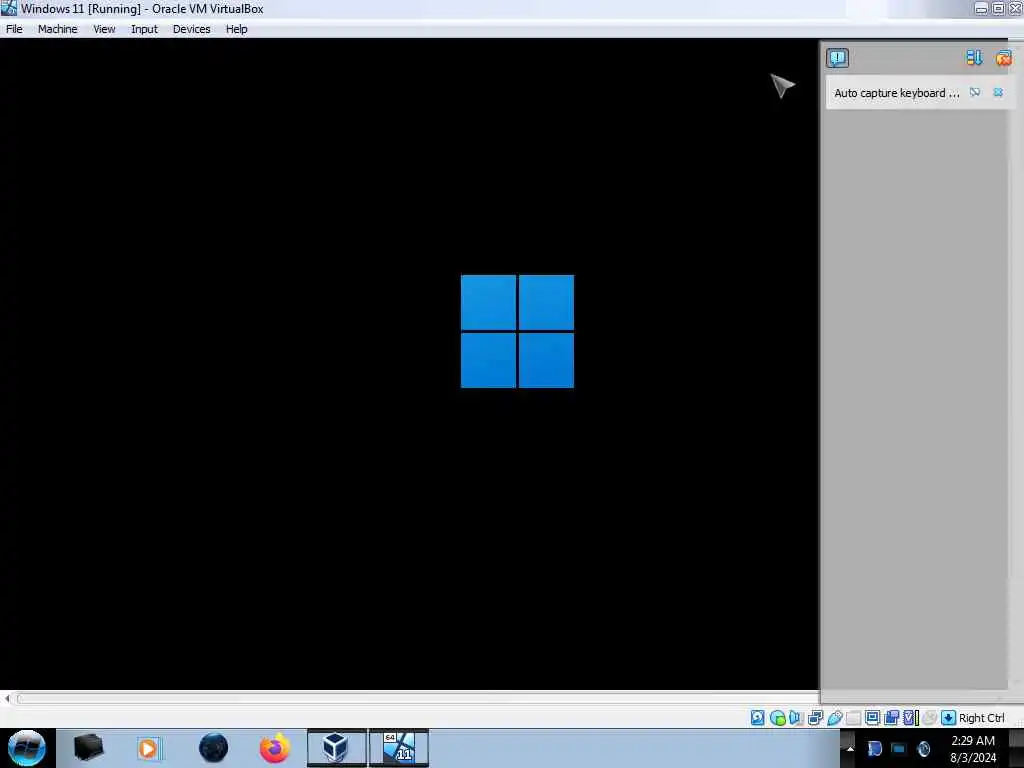
Task: Click the network adapters status icon
Action: (x=816, y=718)
